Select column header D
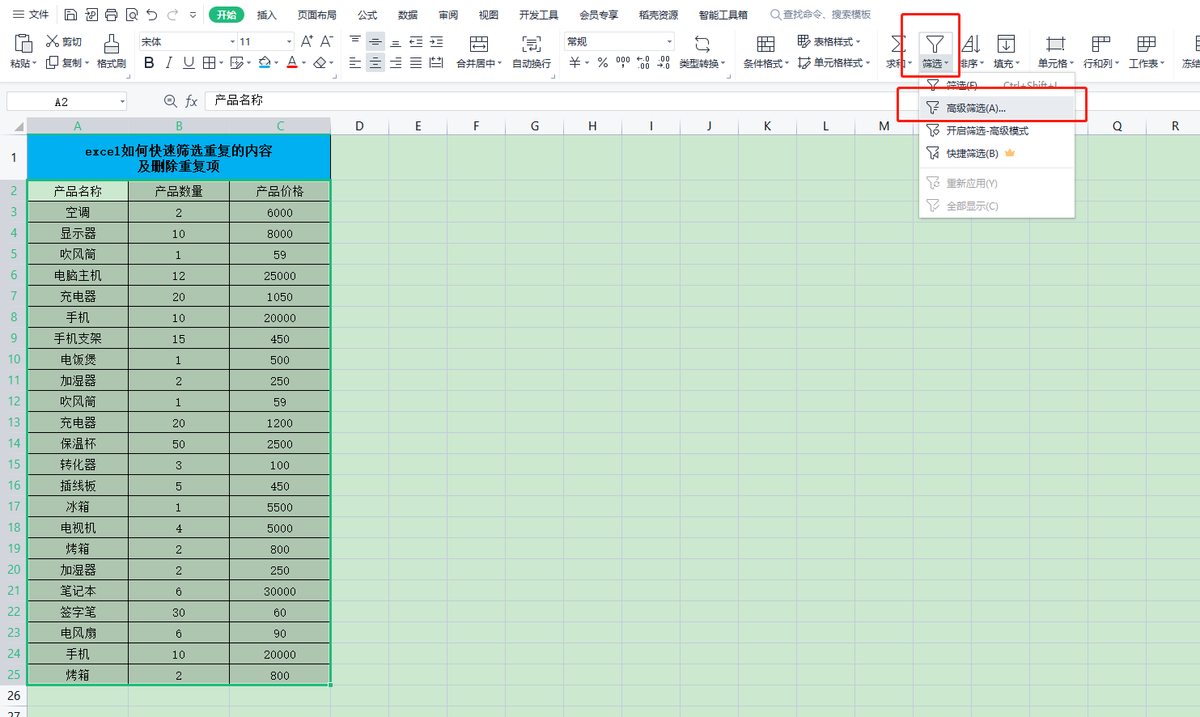1200x717 pixels. 359,126
